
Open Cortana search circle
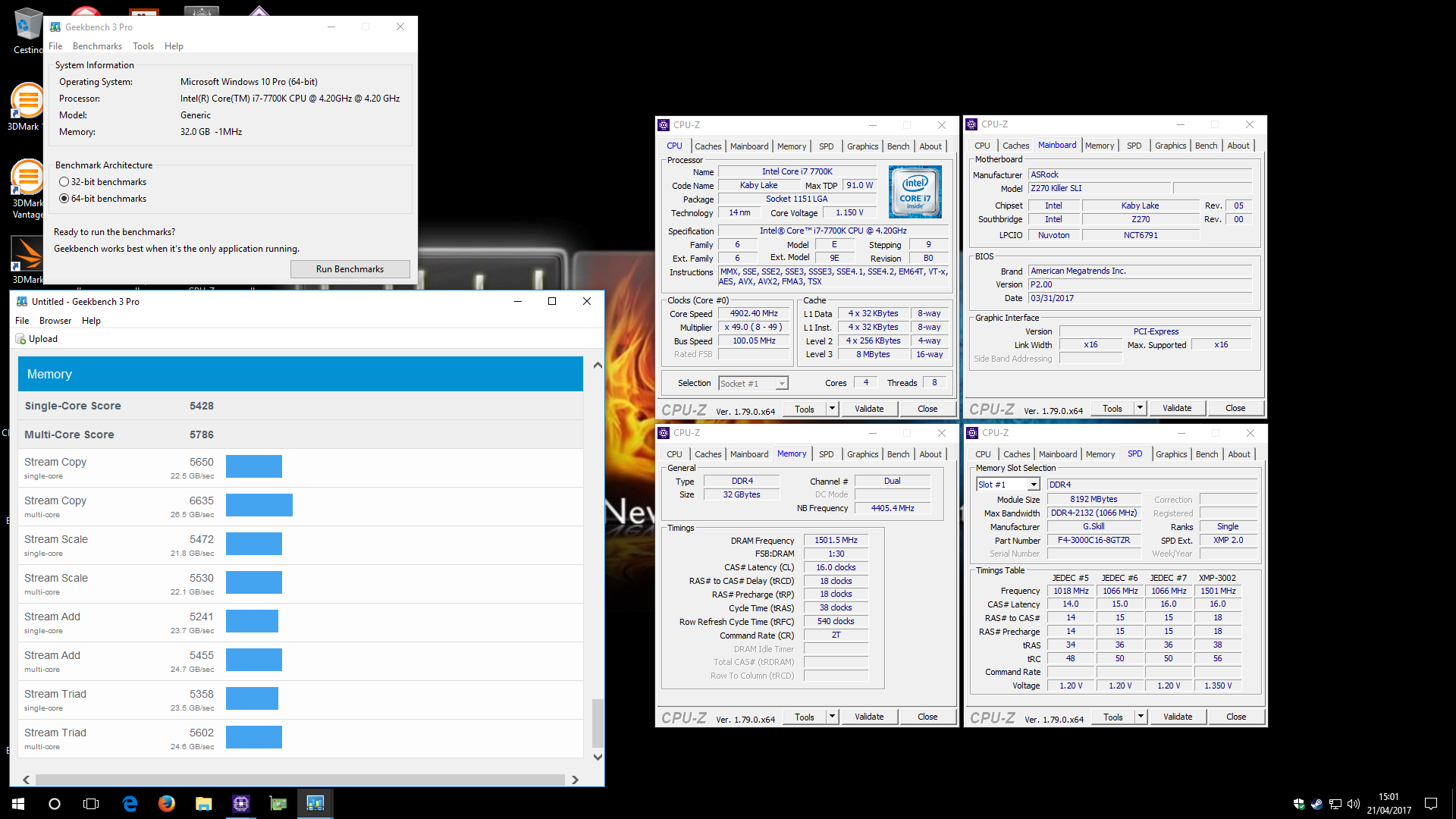tap(55, 803)
